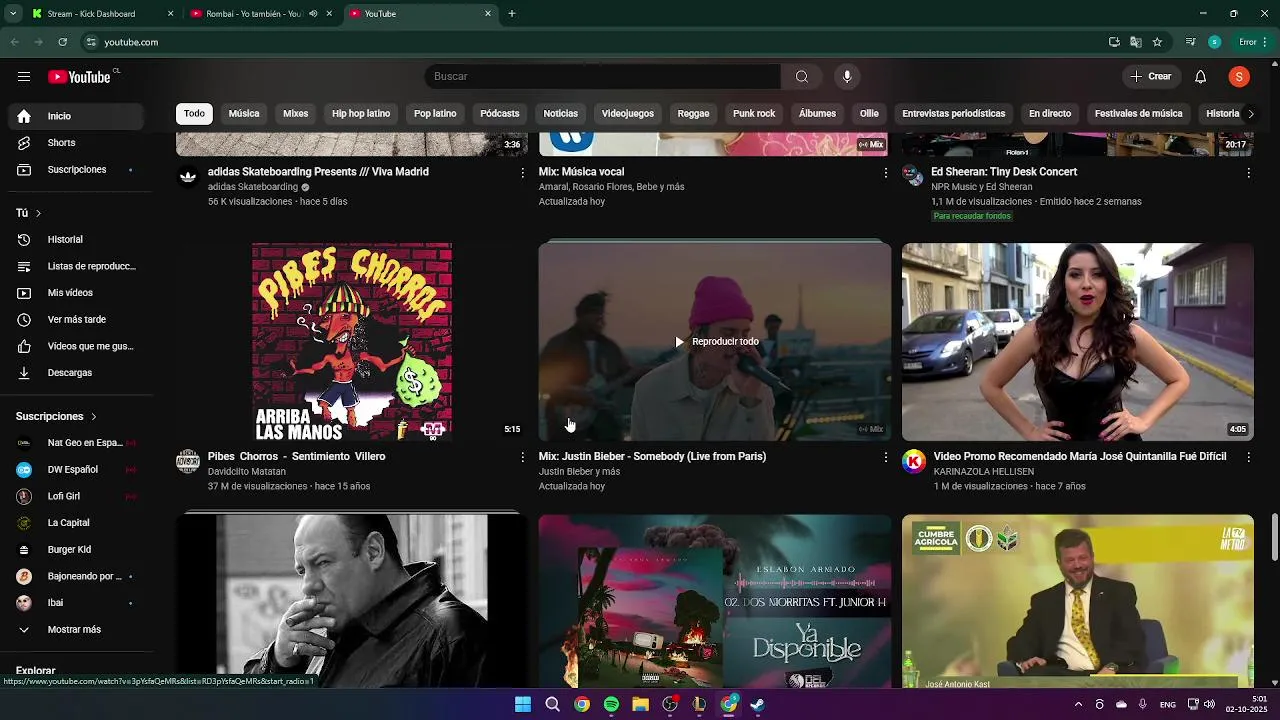This screenshot has width=1280, height=720.
Task: Open Mis vídeos in the sidebar
Action: 76,293
